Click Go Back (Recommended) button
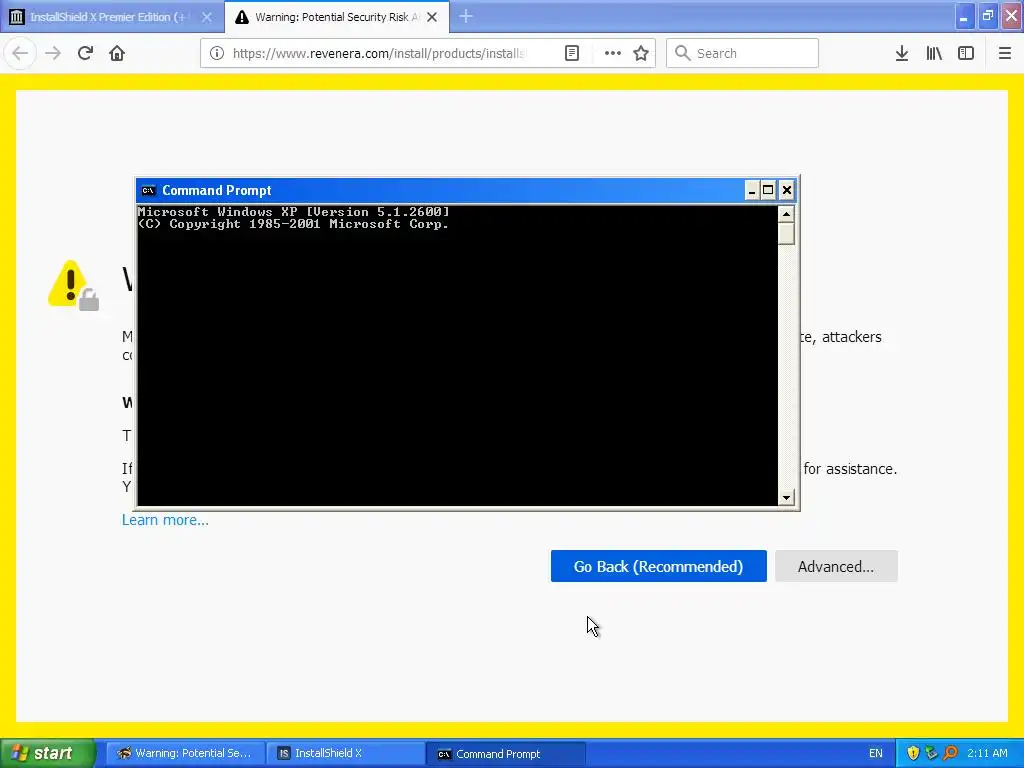1024x768 pixels. tap(658, 566)
